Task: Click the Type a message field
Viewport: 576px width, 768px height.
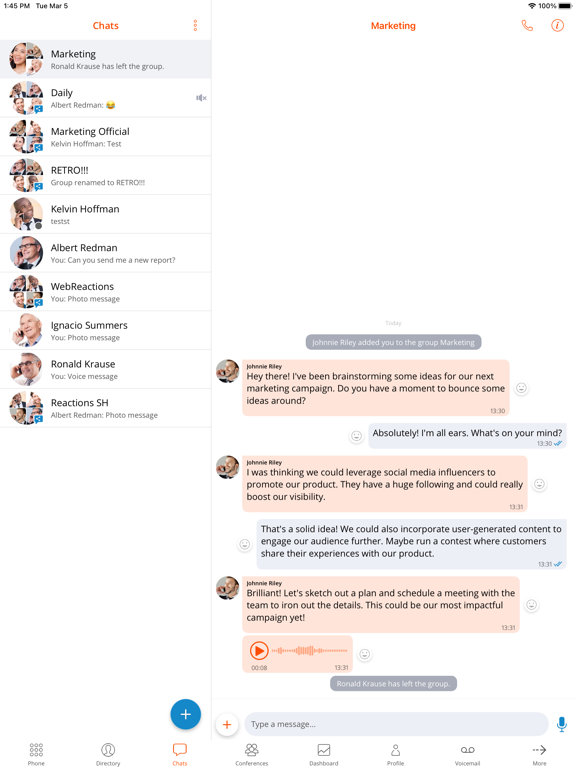Action: point(396,724)
